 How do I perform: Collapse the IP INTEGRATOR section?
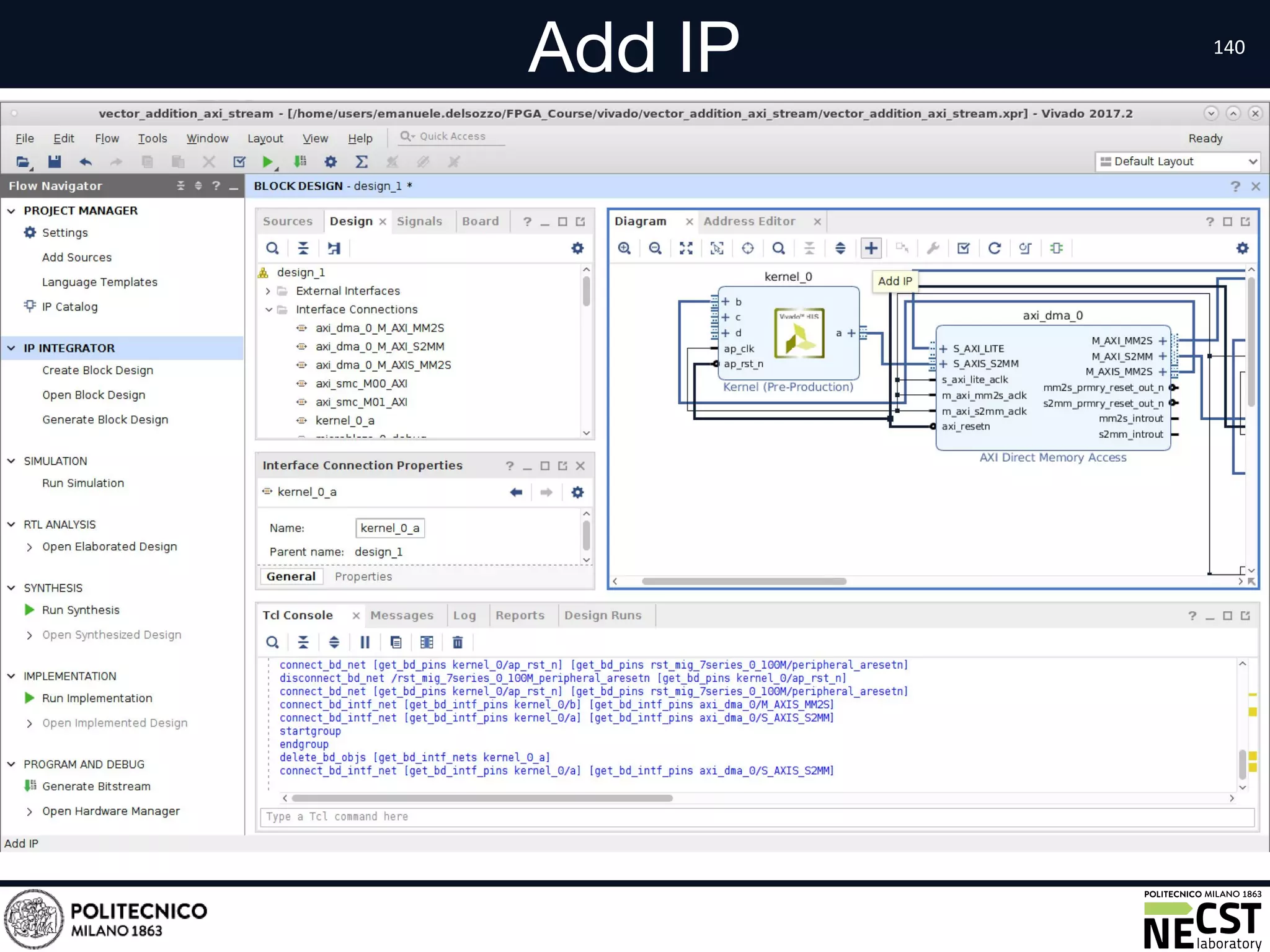pyautogui.click(x=11, y=348)
